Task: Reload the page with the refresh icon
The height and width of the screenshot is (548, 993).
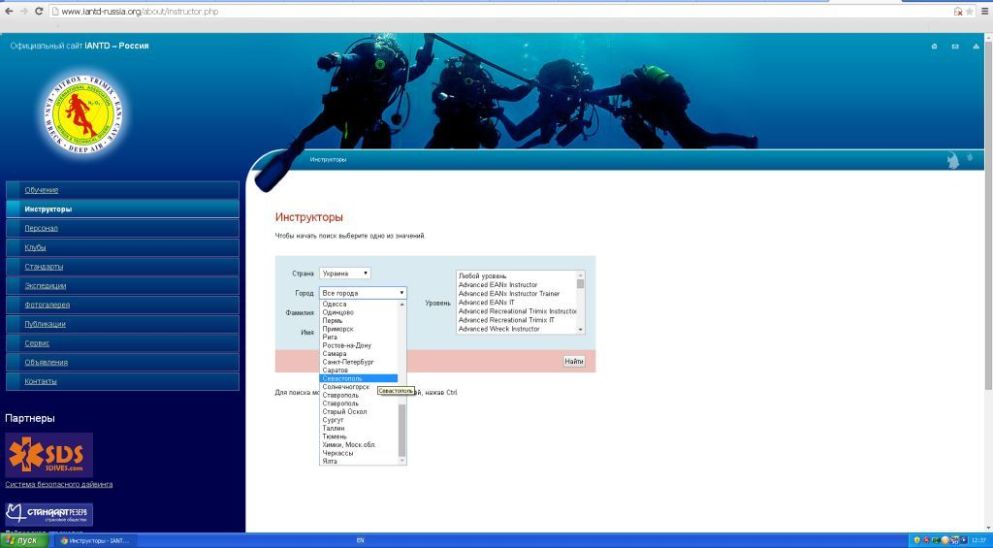Action: pyautogui.click(x=39, y=11)
